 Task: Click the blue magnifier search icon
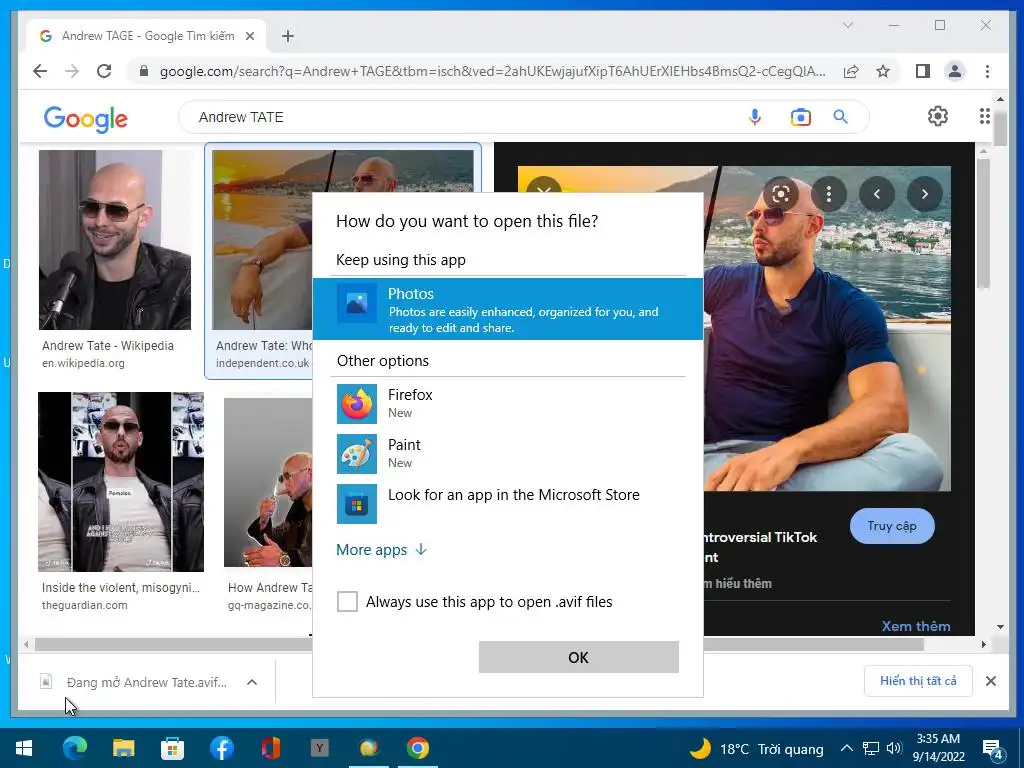840,117
